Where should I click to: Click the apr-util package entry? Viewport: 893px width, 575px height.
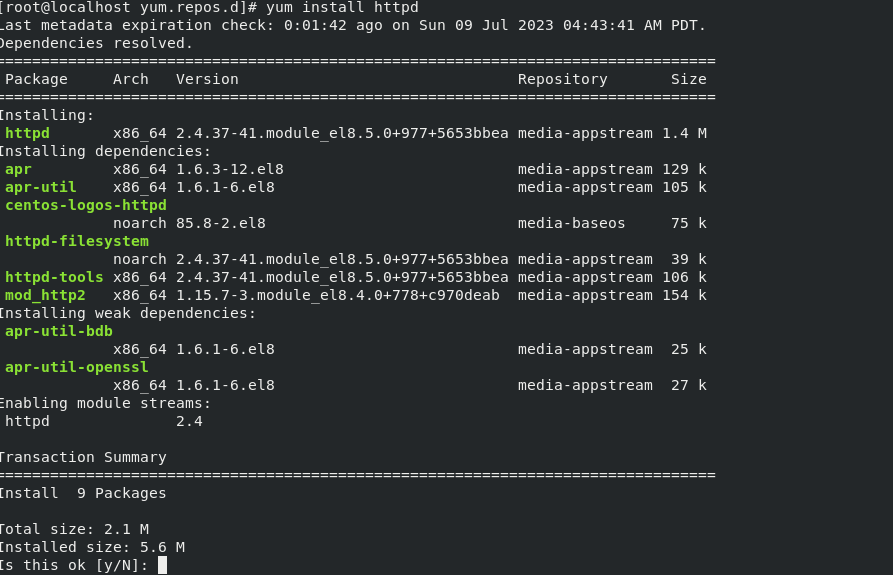pos(40,187)
